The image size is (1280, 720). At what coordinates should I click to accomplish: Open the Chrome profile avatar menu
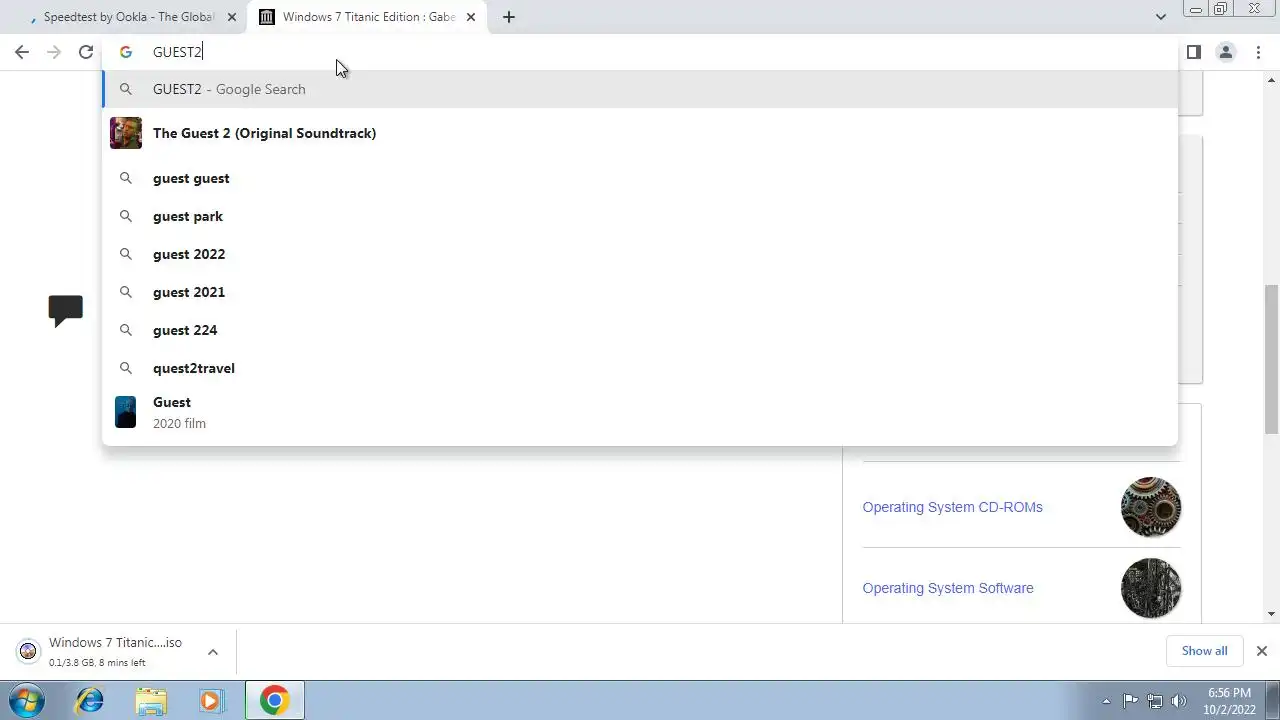(1225, 52)
